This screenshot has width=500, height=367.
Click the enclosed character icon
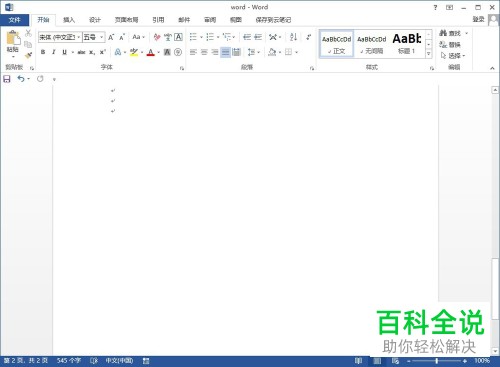178,52
